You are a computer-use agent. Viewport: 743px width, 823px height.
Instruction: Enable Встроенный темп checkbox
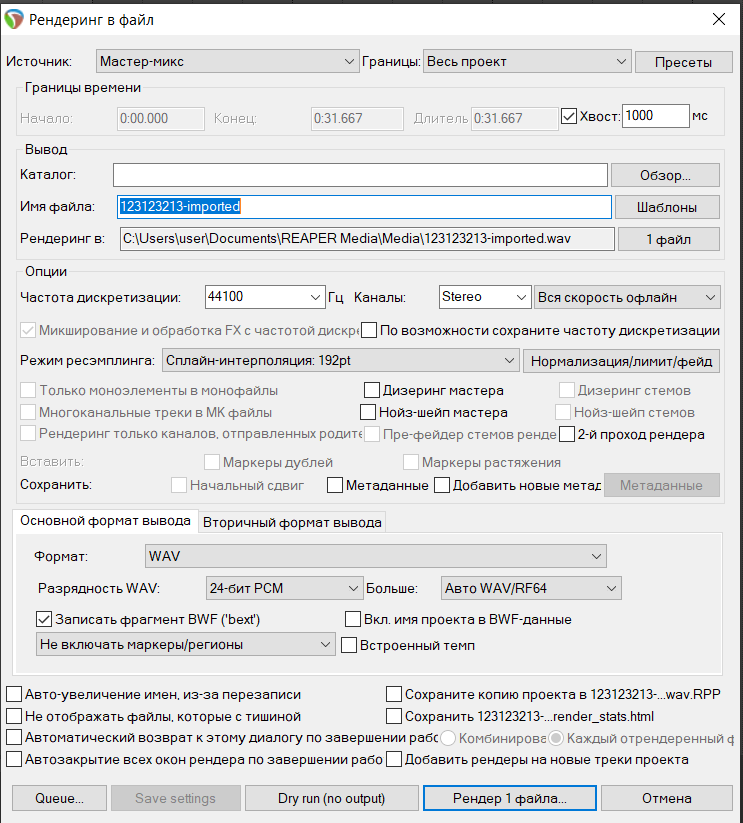coord(349,645)
